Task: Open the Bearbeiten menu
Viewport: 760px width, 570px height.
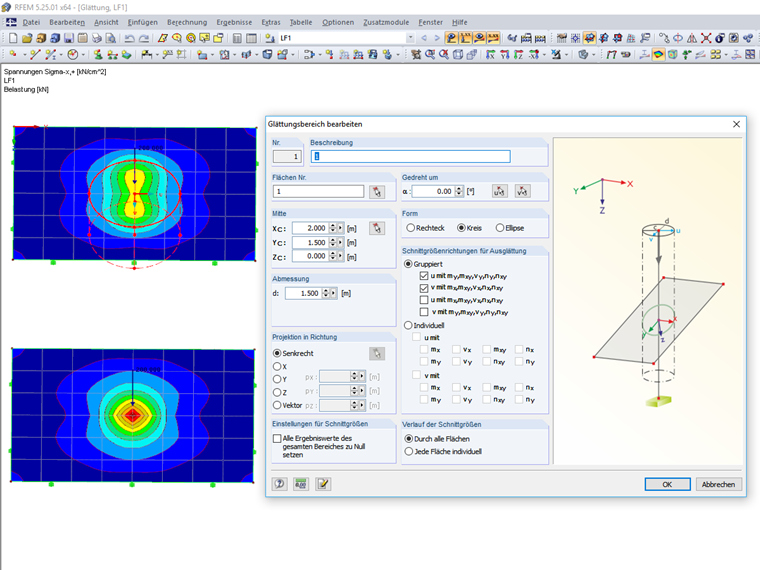Action: 67,22
